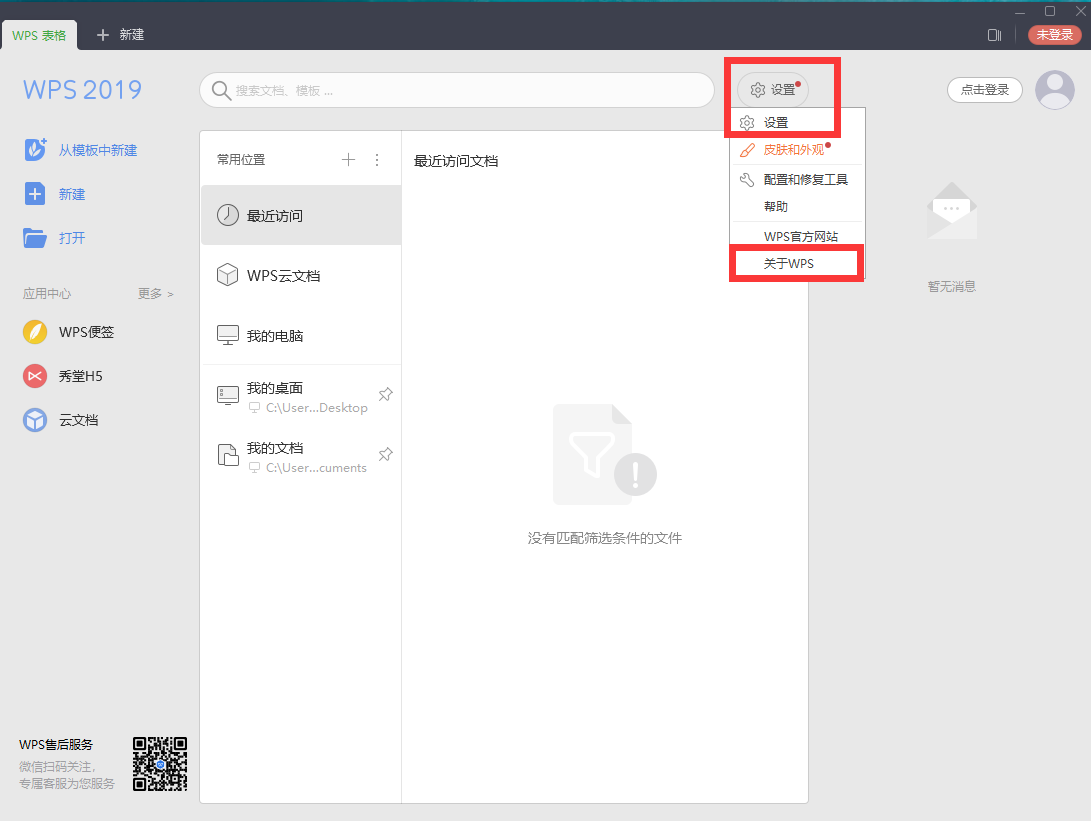Screen dimensions: 1091x821
Task: Click the 打开 text link
Action: coord(72,238)
